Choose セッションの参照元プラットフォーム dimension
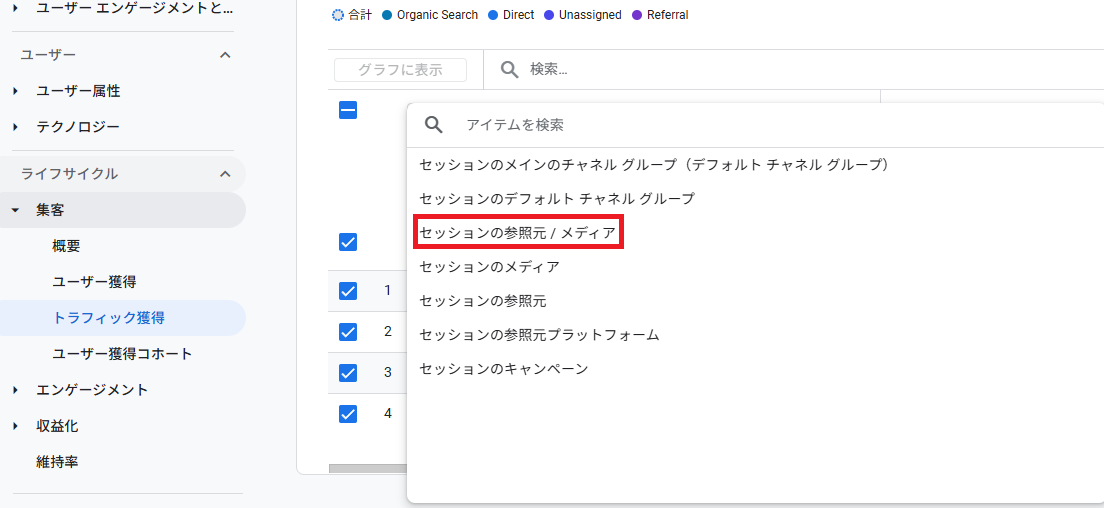This screenshot has height=508, width=1110. coord(539,335)
